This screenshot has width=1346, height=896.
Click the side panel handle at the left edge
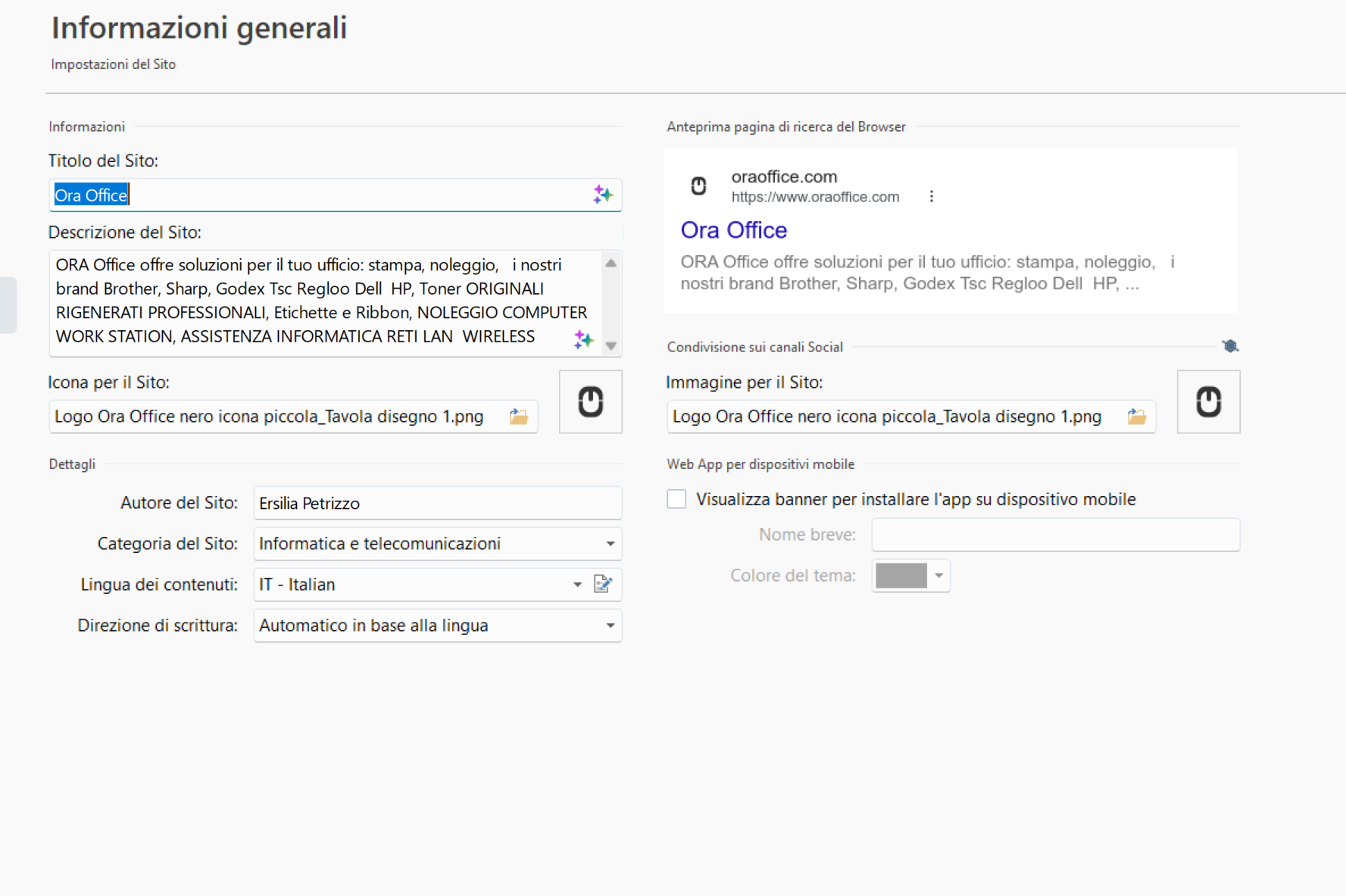[x=8, y=305]
